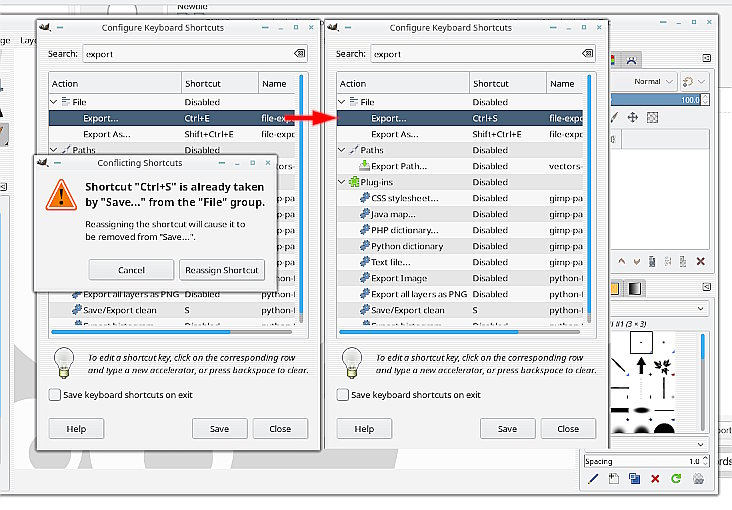
Task: Collapse the Plug-ins group in right dialog
Action: (x=342, y=182)
